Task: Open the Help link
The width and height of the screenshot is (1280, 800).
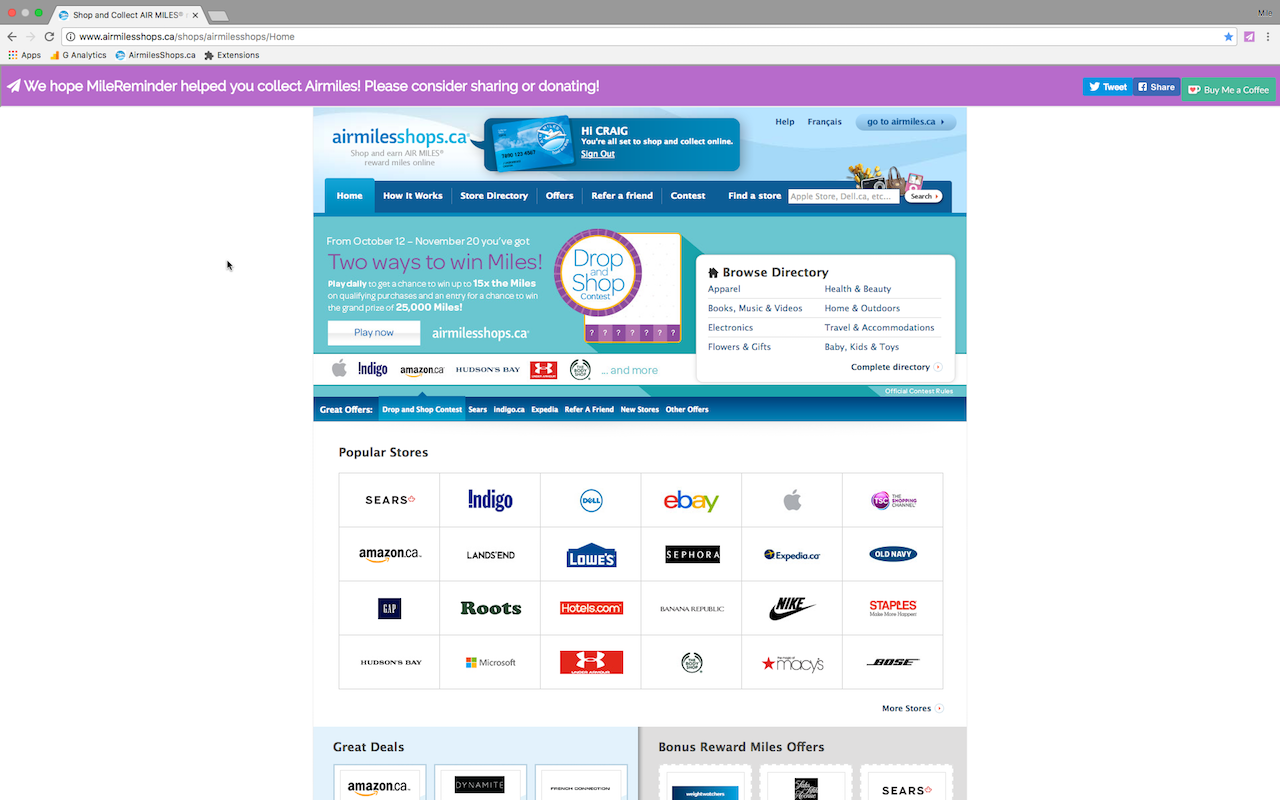Action: tap(785, 122)
